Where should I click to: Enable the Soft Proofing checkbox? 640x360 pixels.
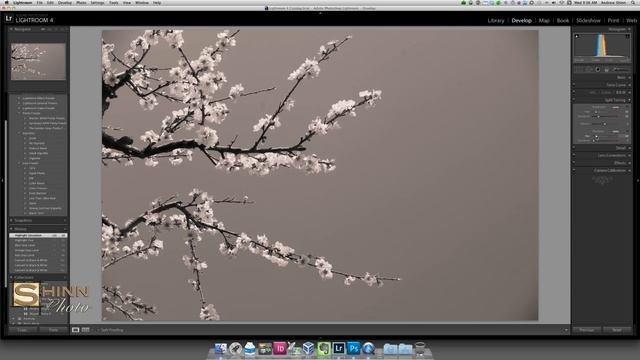pos(98,330)
